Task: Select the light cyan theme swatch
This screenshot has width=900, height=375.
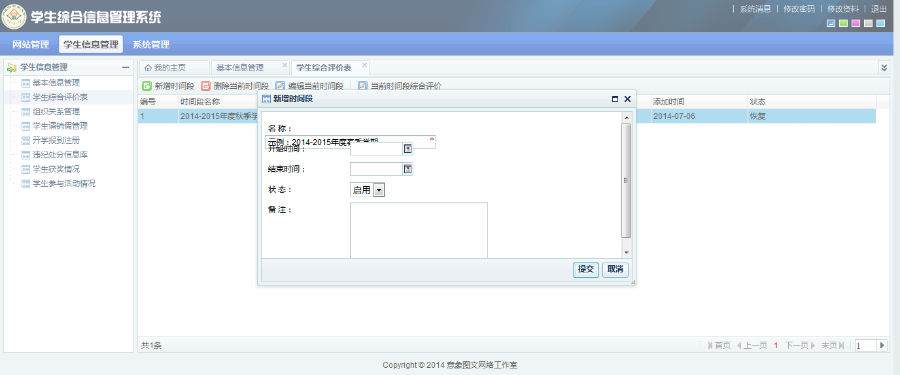Action: [x=880, y=23]
